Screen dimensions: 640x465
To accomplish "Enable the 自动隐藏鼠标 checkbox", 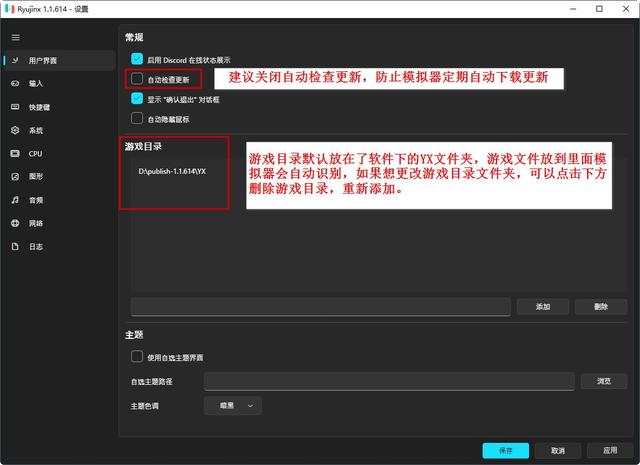I will tap(137, 118).
